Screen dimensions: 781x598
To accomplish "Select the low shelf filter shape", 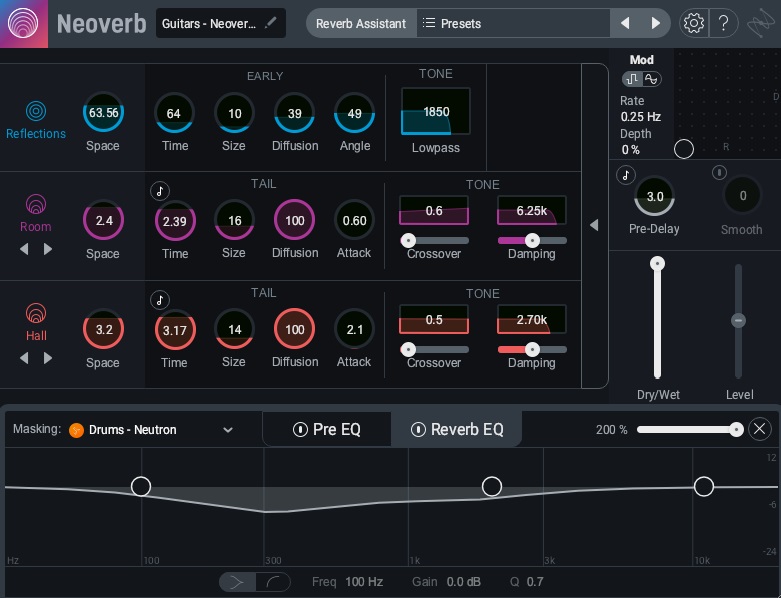I will coord(237,582).
